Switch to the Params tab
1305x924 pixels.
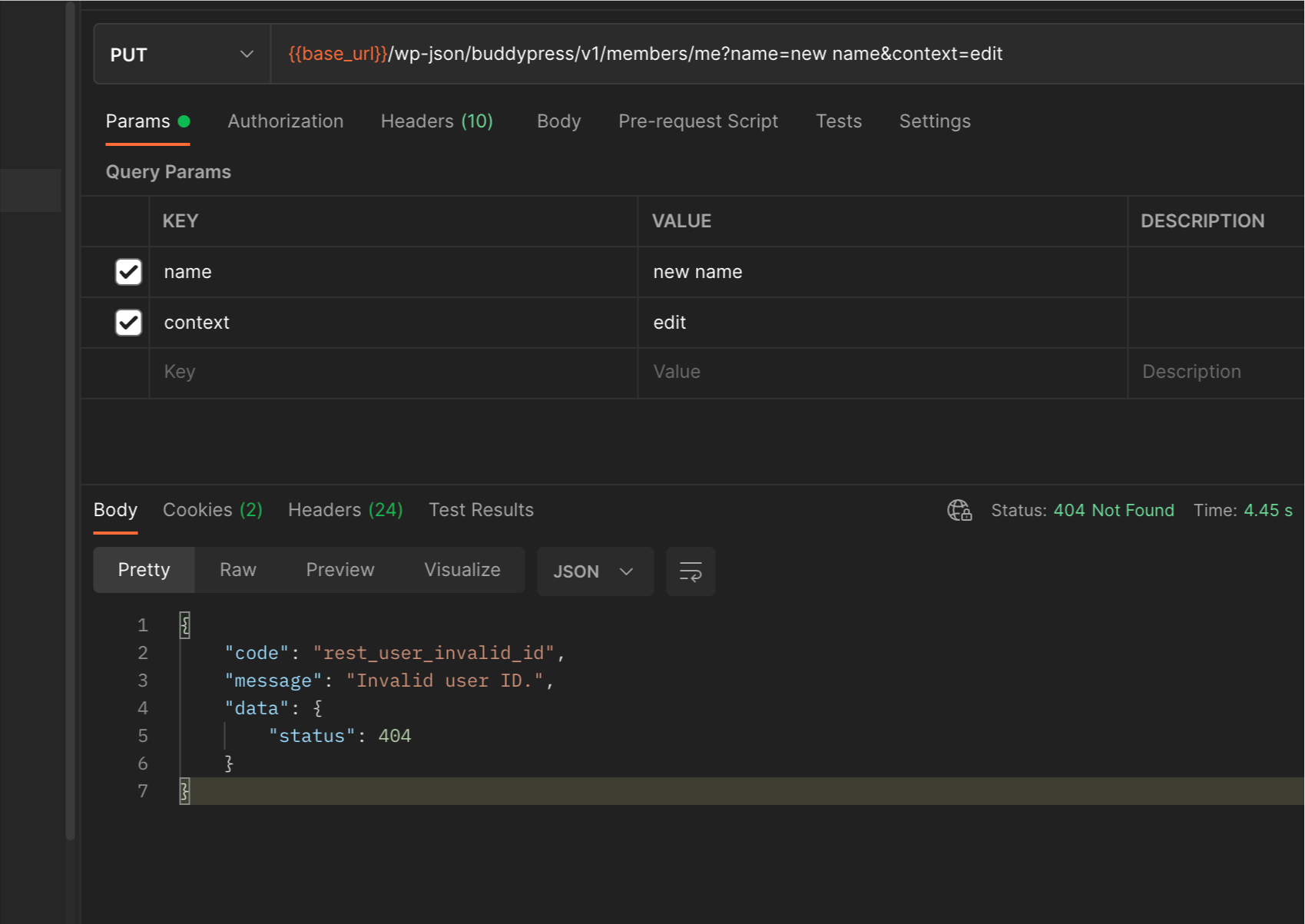pos(147,121)
